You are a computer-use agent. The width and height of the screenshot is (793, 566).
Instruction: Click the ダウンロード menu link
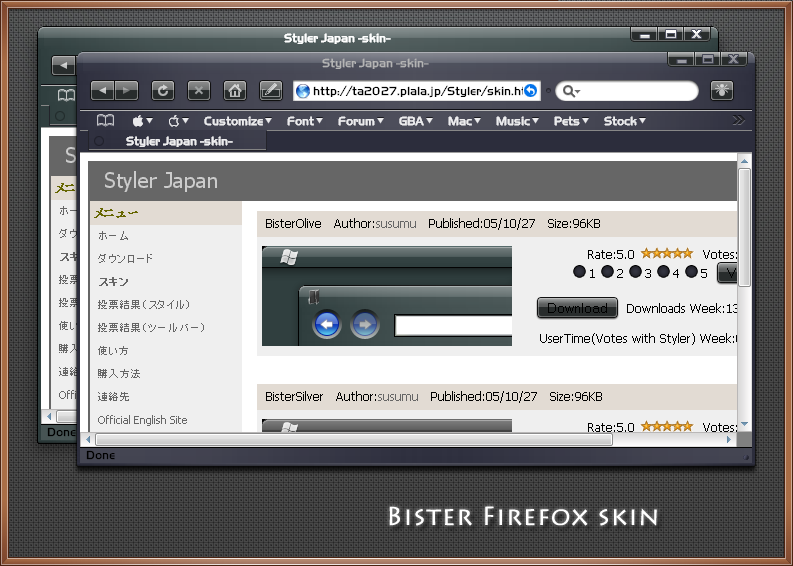click(125, 258)
